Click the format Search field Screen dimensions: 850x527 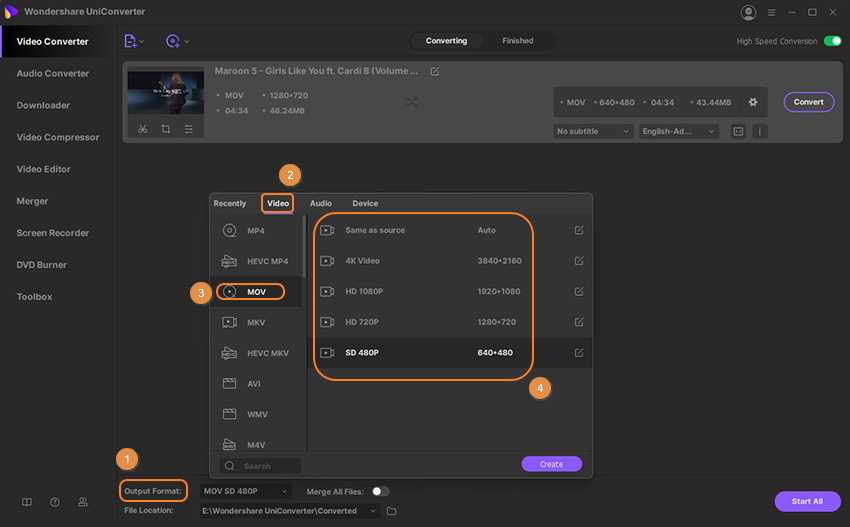262,466
